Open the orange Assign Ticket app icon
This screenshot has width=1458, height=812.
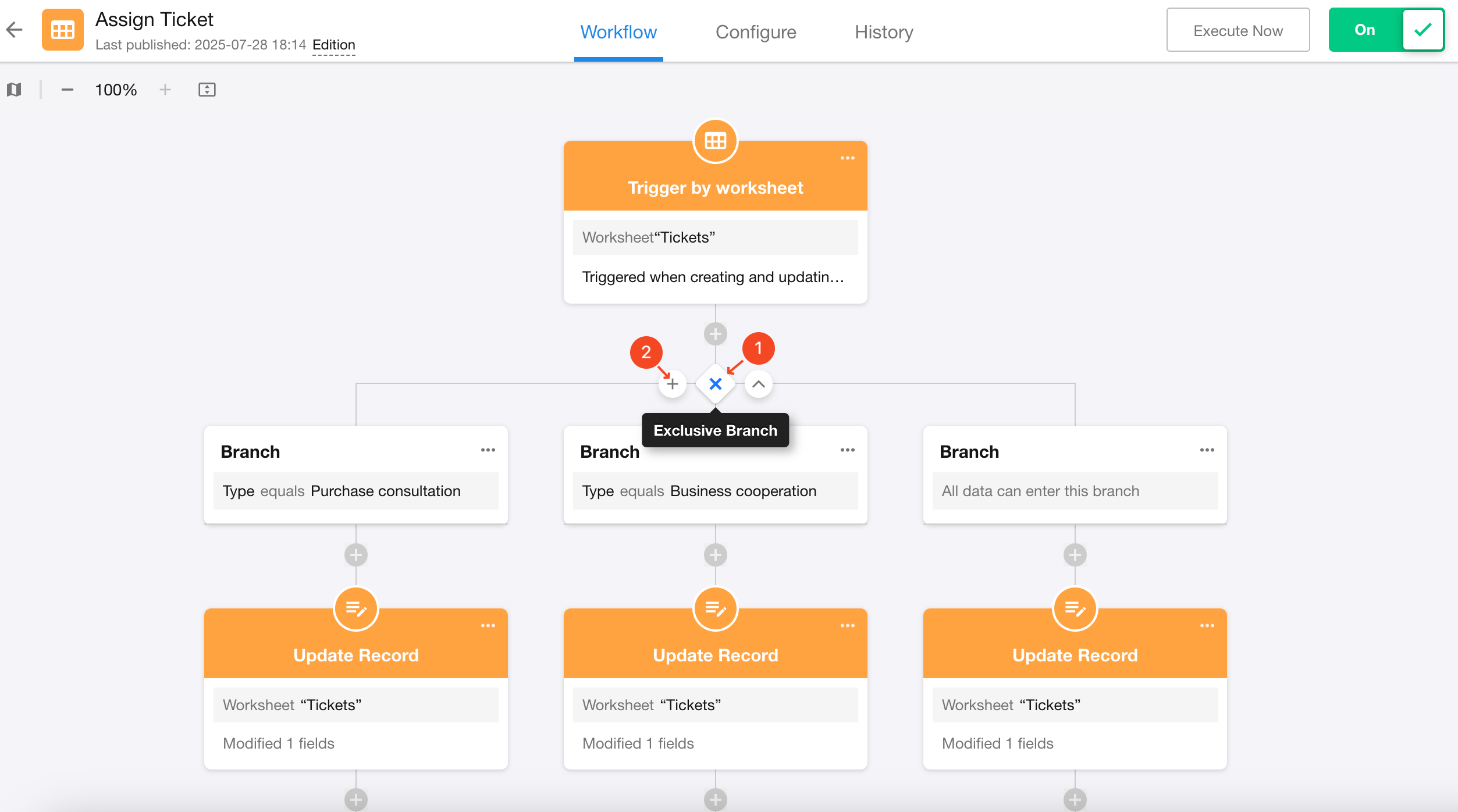click(x=62, y=30)
